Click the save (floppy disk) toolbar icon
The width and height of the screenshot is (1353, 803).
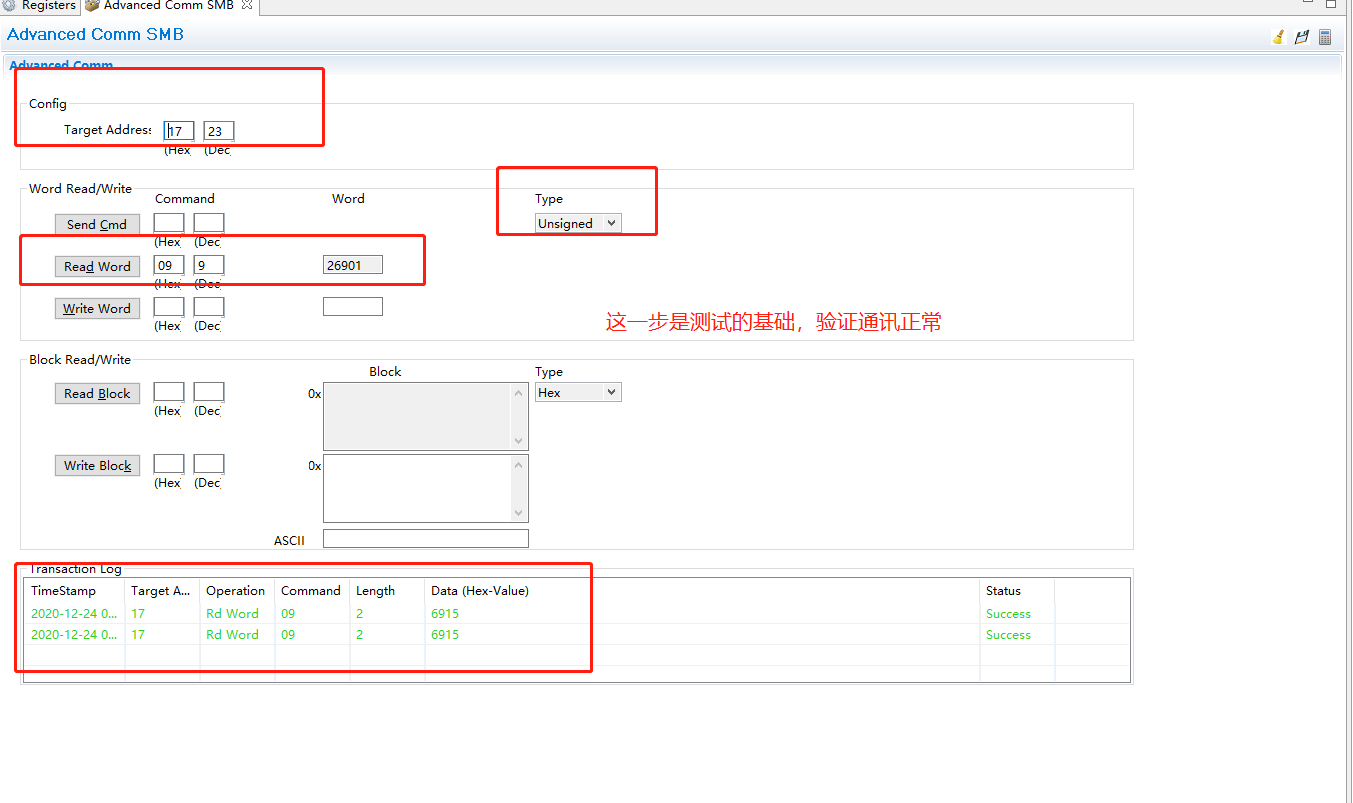pos(1300,36)
